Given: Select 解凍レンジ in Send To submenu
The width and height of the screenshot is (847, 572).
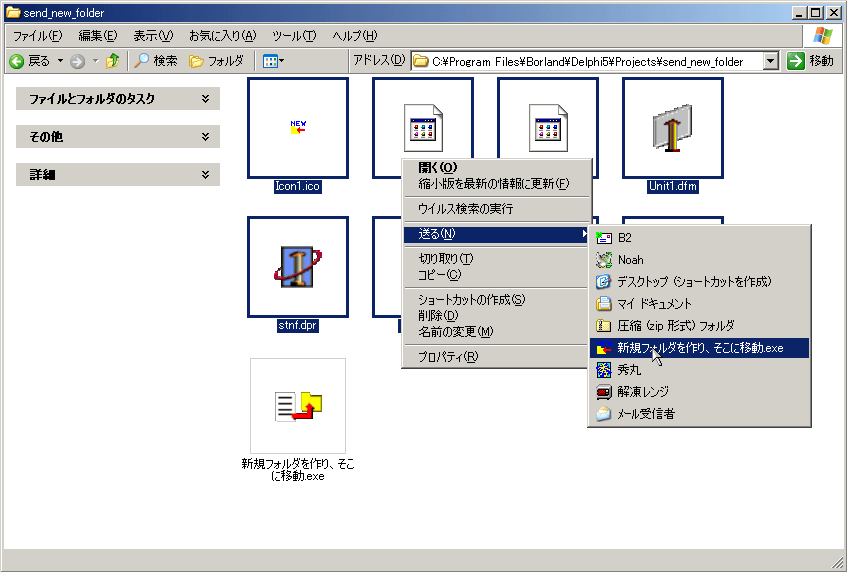Looking at the screenshot, I should [643, 392].
